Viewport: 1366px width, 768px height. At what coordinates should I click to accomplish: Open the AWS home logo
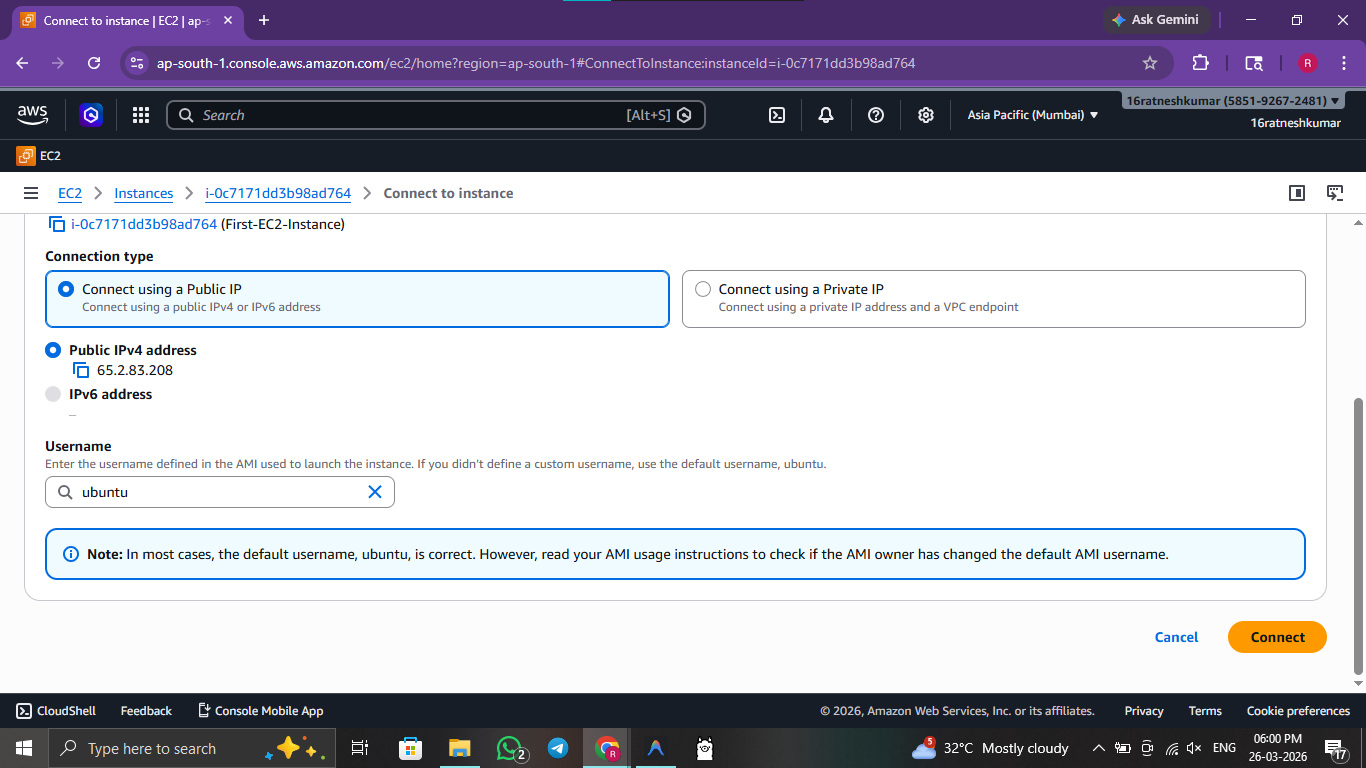(x=33, y=115)
